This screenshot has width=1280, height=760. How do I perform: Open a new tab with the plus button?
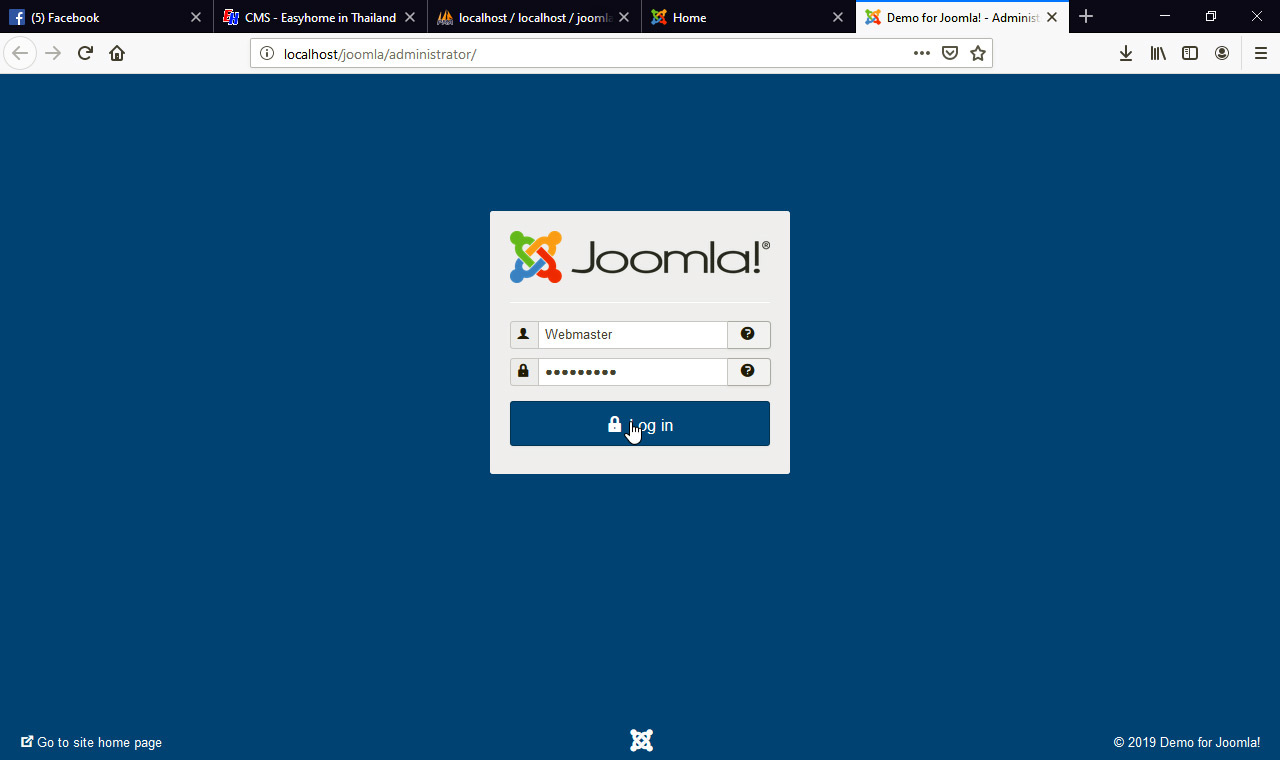click(x=1086, y=17)
